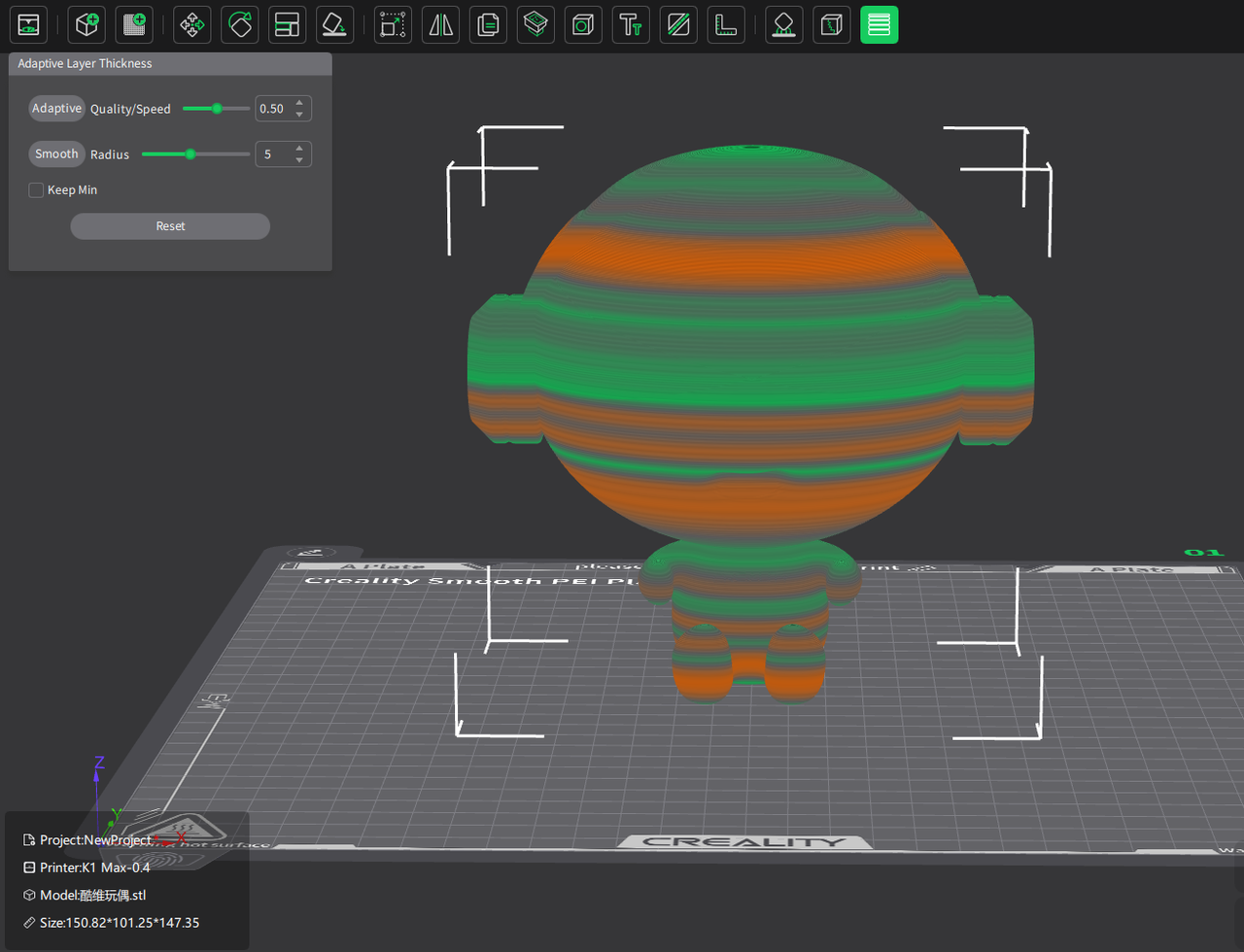The image size is (1244, 952).
Task: Select the Text emboss tool
Action: click(631, 24)
